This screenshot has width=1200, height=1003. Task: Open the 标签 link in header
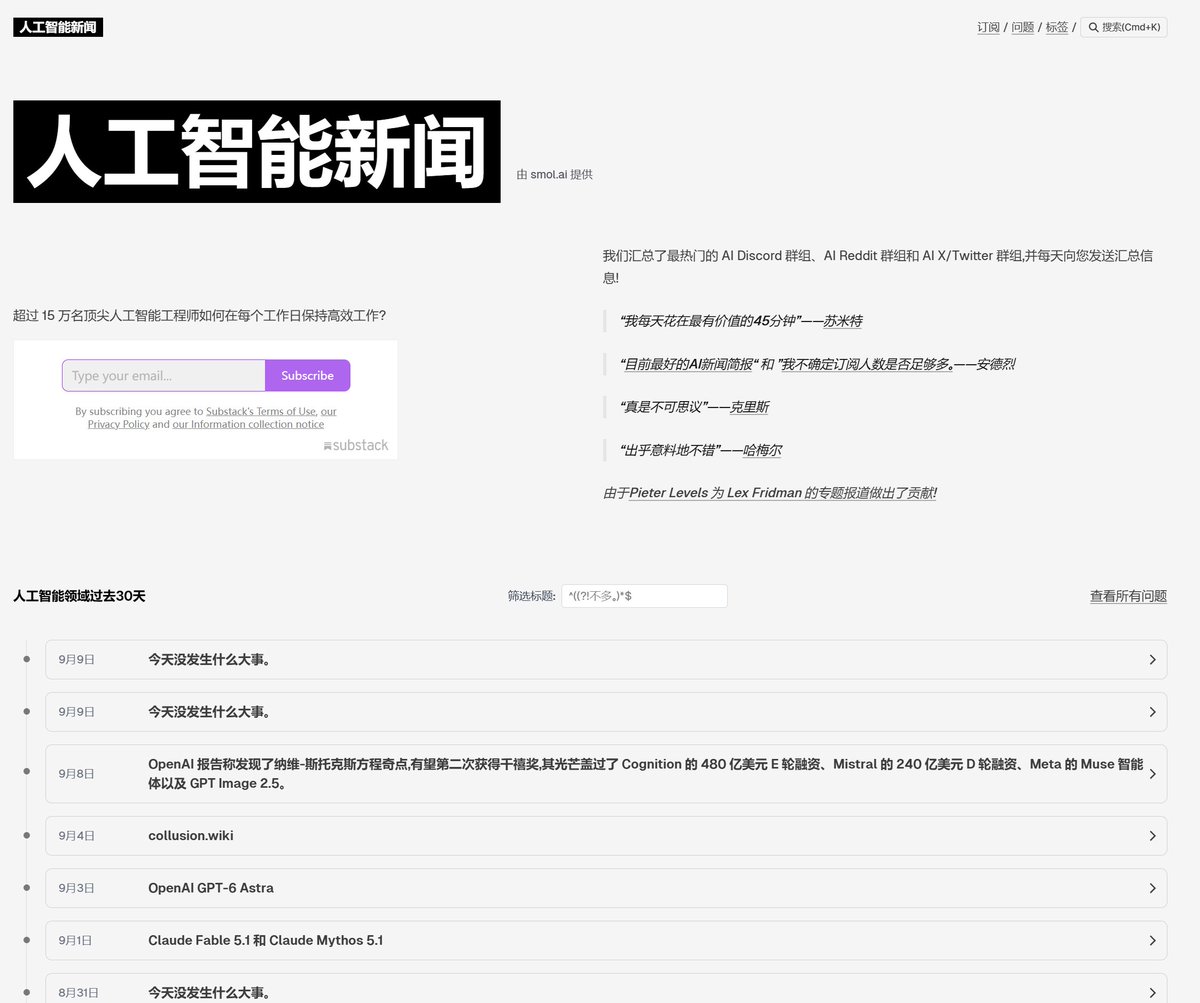point(1056,27)
